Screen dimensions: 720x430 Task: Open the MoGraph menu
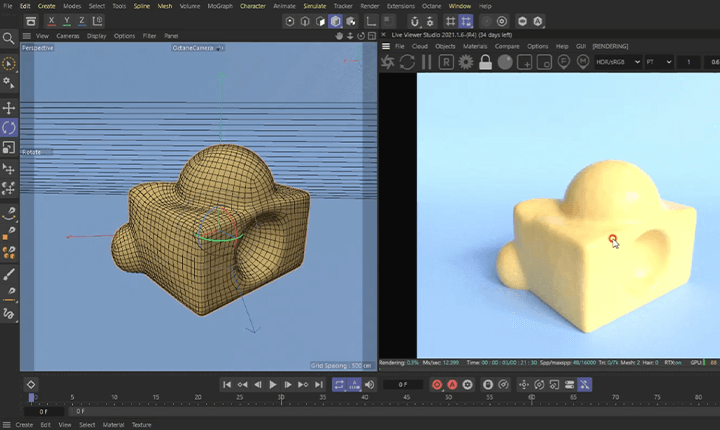tap(220, 6)
